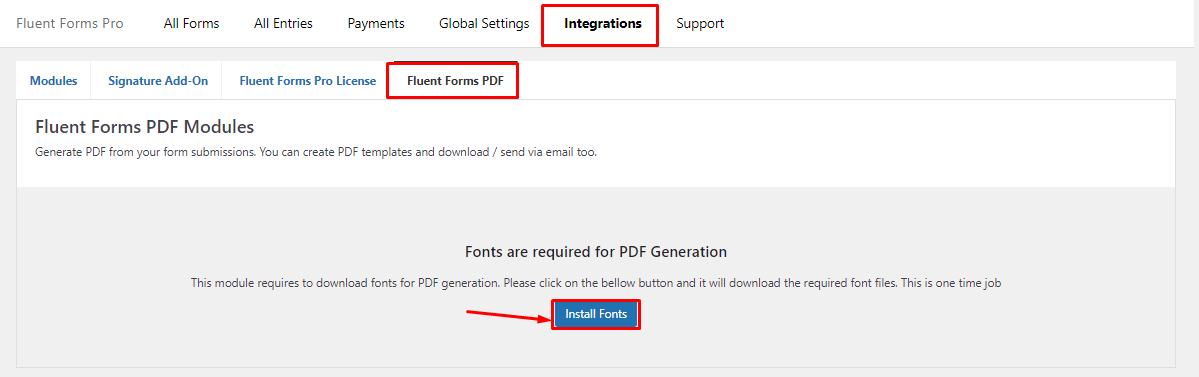Click the 'This is one time job' sentence
The image size is (1199, 377).
(x=950, y=283)
